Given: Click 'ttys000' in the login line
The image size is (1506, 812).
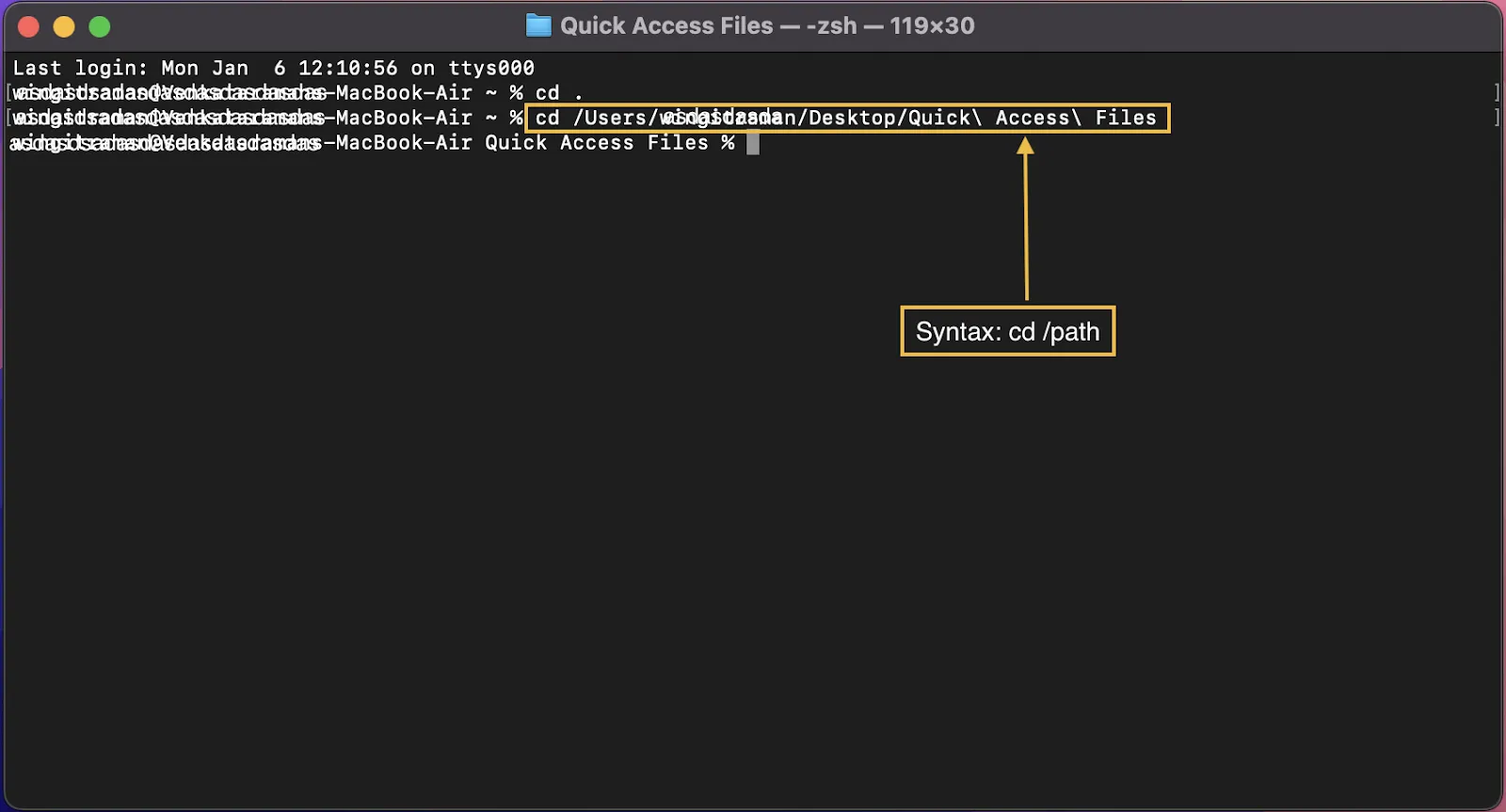Looking at the screenshot, I should pyautogui.click(x=491, y=68).
